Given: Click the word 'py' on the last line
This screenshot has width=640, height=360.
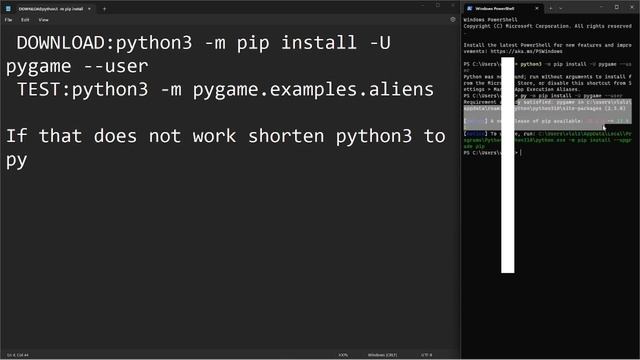Looking at the screenshot, I should (16, 160).
